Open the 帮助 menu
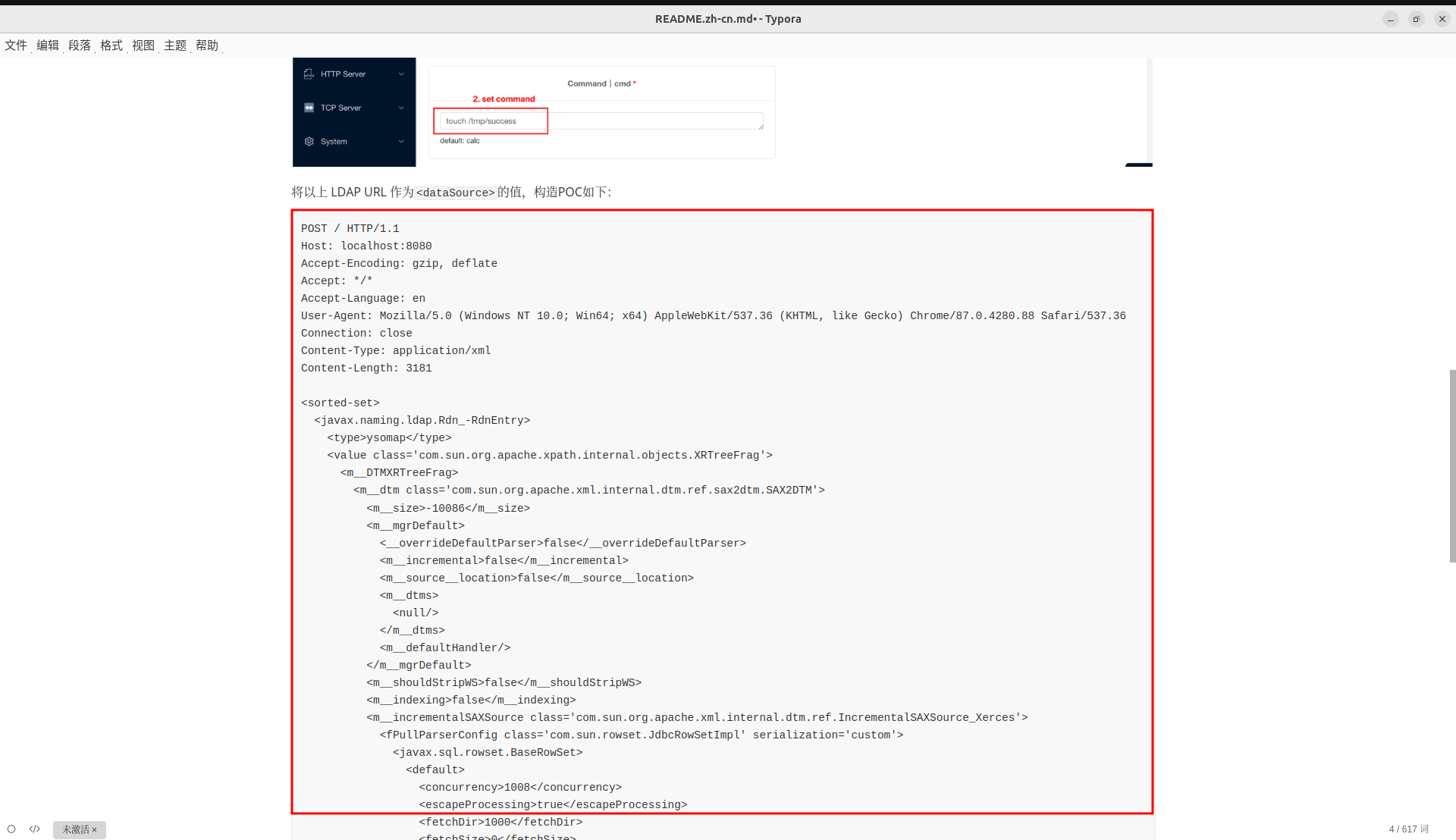The image size is (1456, 840). click(207, 45)
